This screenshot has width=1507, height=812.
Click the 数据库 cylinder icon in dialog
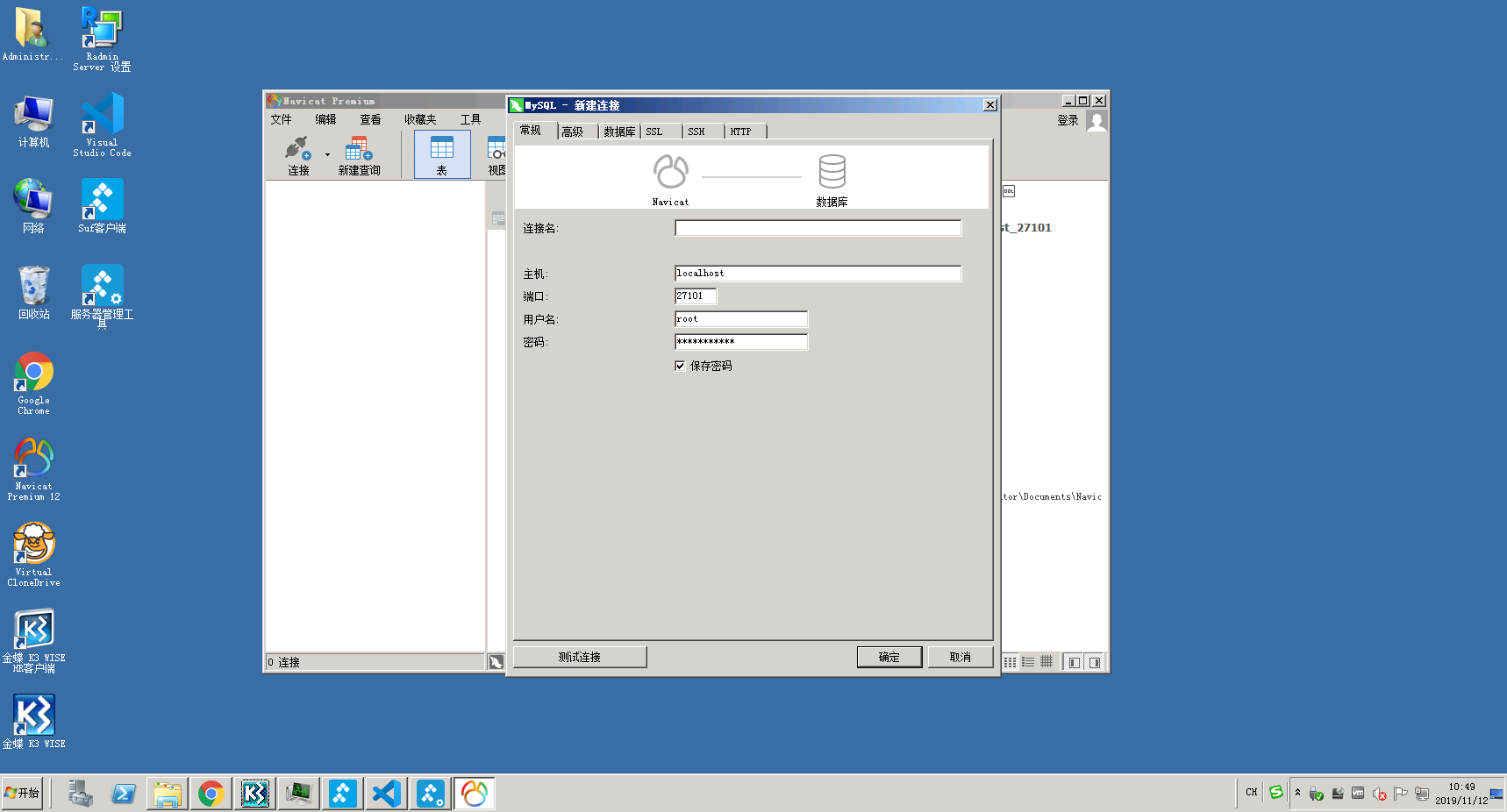(832, 172)
